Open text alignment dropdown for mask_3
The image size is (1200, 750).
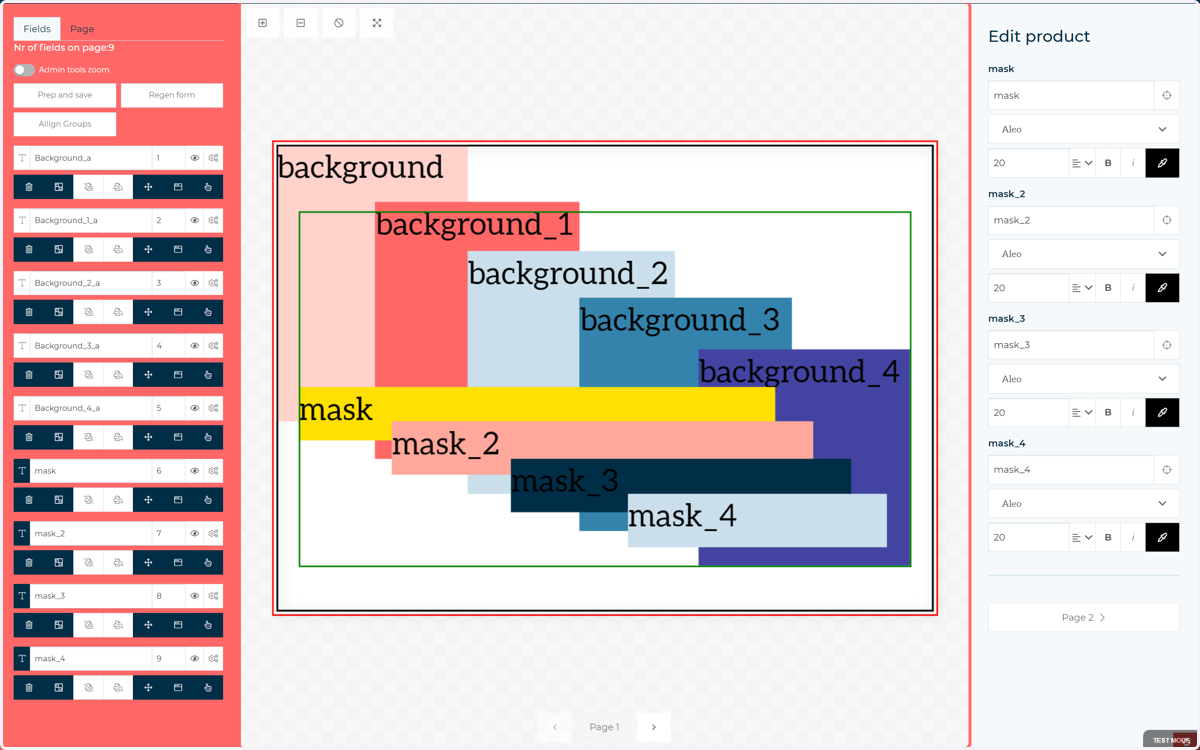coord(1082,412)
